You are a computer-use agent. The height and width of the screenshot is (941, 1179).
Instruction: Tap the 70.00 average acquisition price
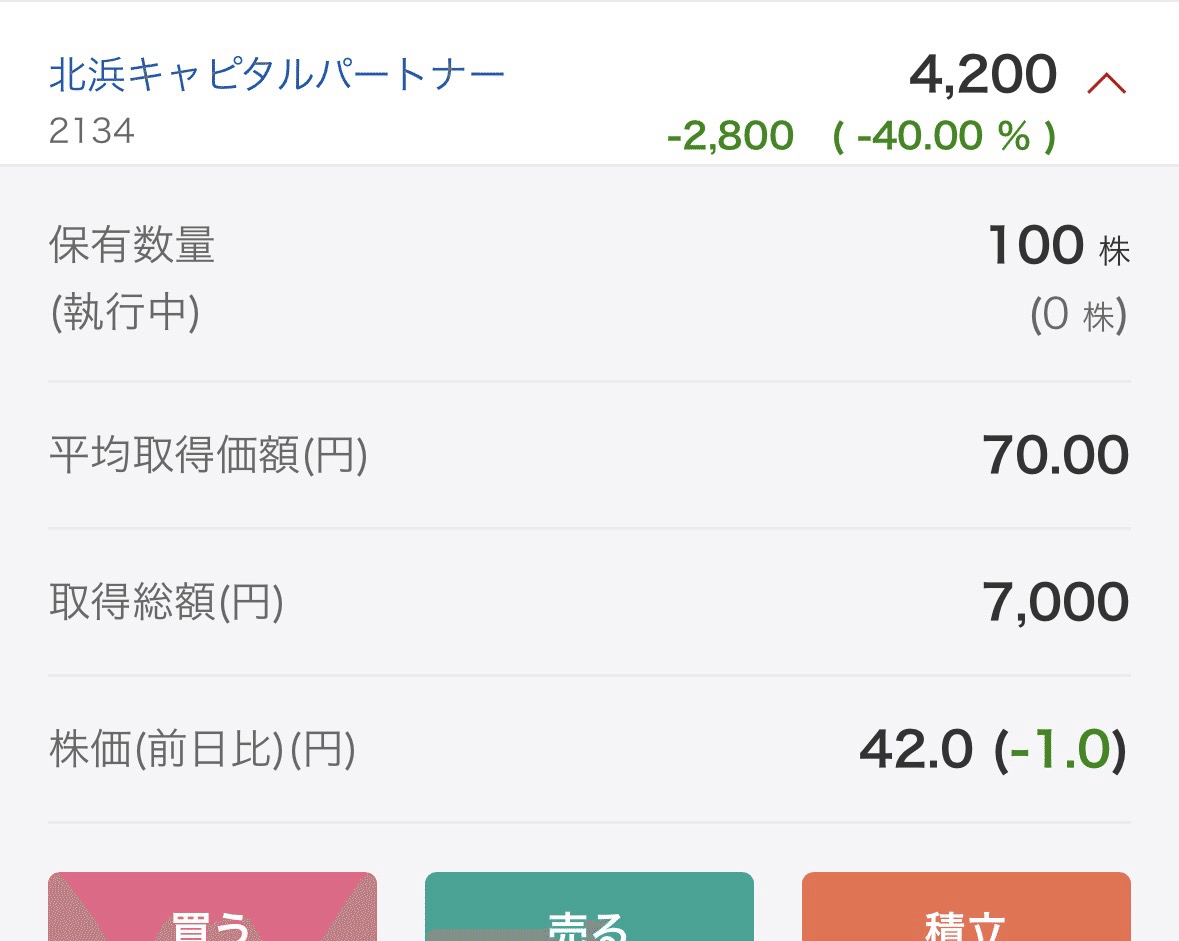click(1055, 456)
